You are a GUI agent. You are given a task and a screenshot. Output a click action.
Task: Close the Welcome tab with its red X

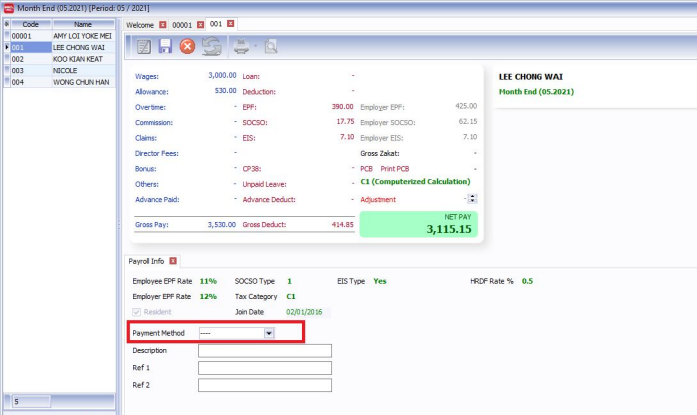point(163,23)
